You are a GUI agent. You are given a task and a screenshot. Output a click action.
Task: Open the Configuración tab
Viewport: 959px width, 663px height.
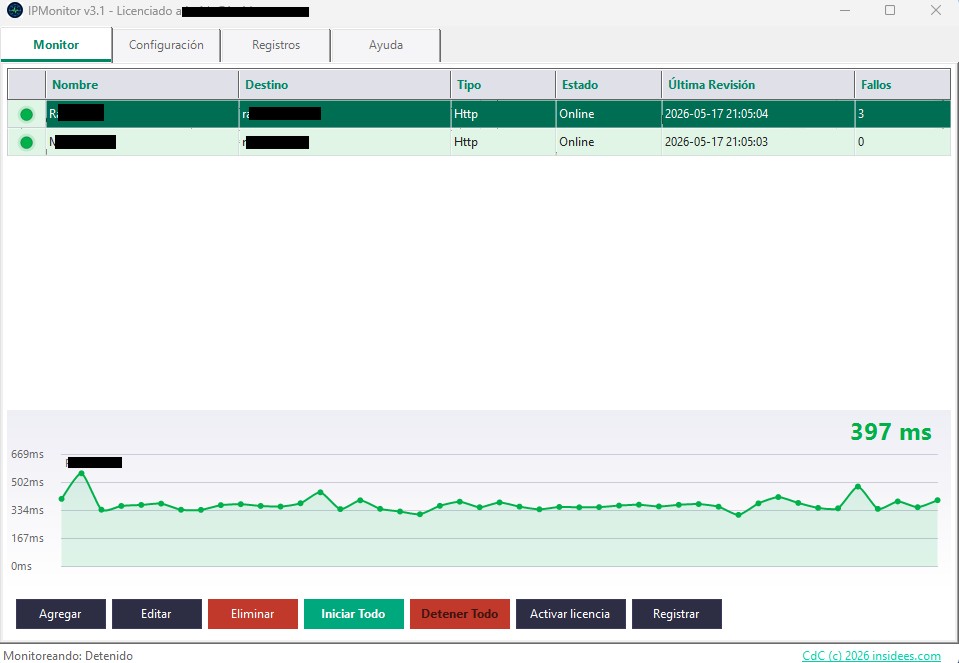(x=166, y=45)
